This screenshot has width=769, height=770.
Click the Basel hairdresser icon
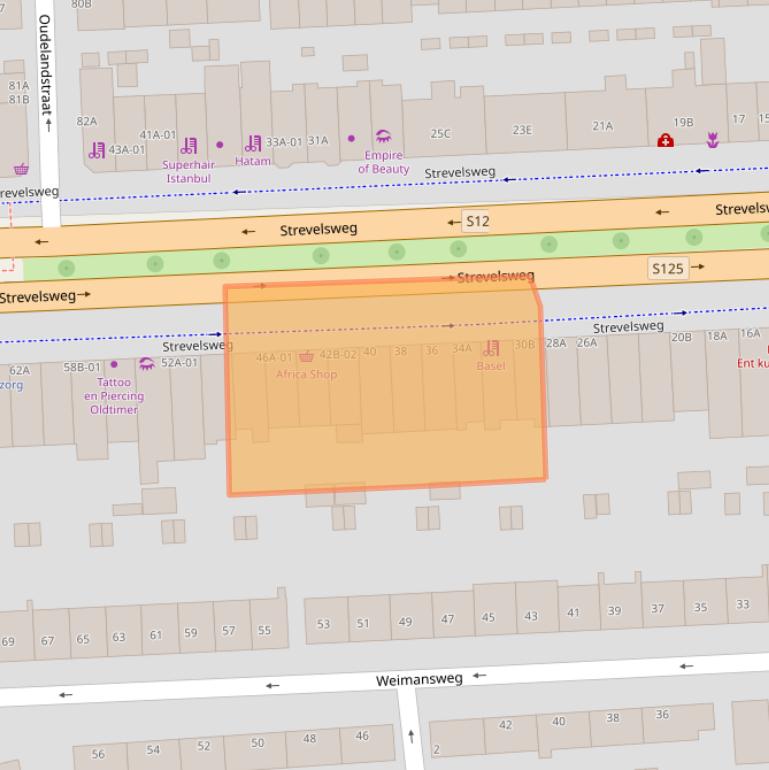pos(491,349)
